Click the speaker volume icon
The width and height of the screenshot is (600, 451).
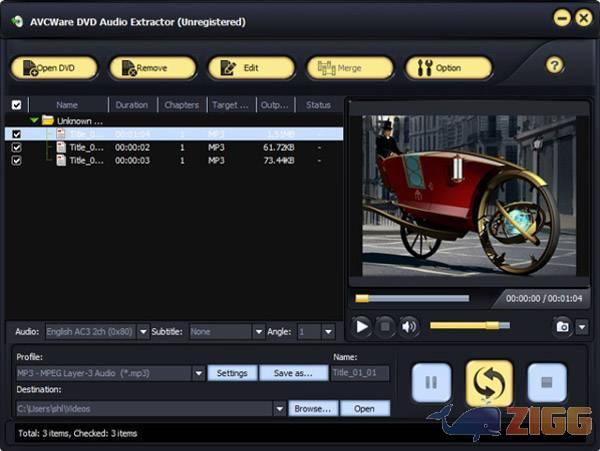click(x=408, y=326)
